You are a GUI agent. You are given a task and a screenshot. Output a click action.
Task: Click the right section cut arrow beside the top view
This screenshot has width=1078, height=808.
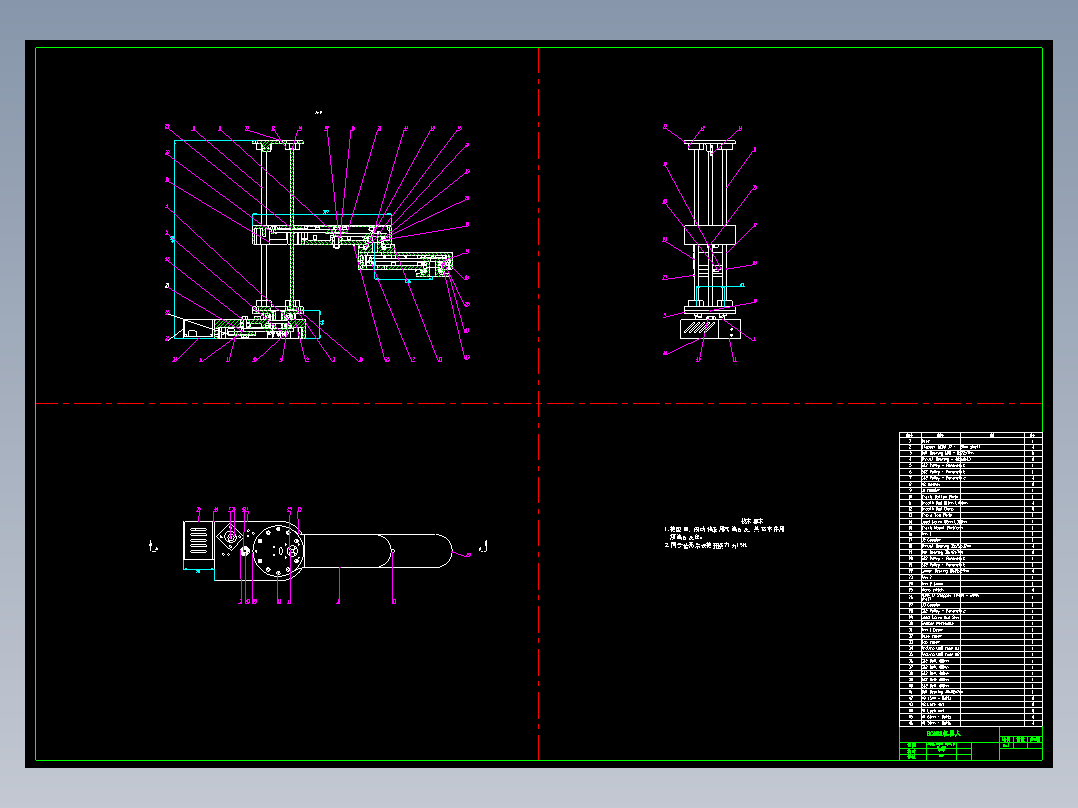[483, 547]
